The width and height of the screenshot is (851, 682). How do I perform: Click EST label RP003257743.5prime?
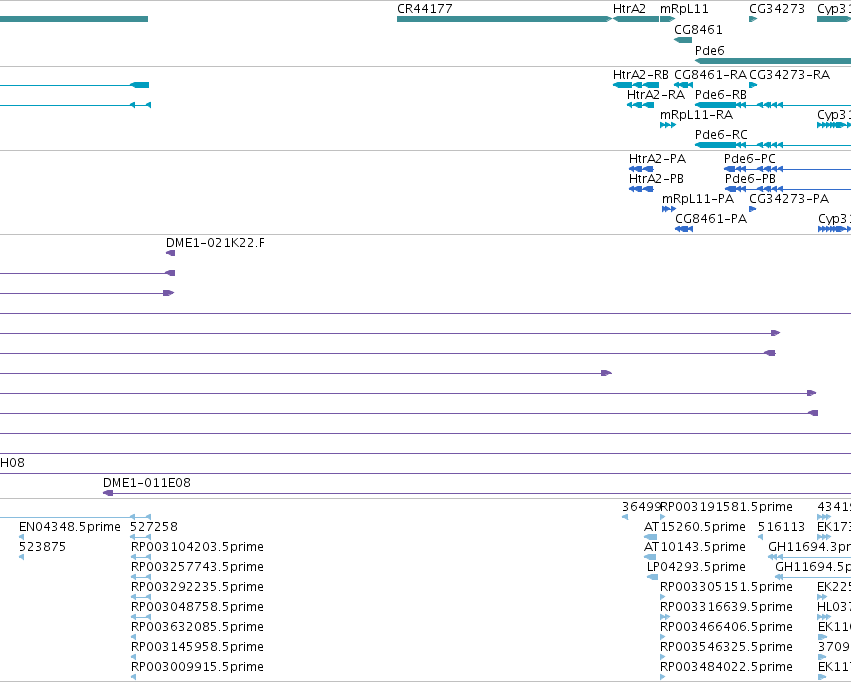coord(197,567)
